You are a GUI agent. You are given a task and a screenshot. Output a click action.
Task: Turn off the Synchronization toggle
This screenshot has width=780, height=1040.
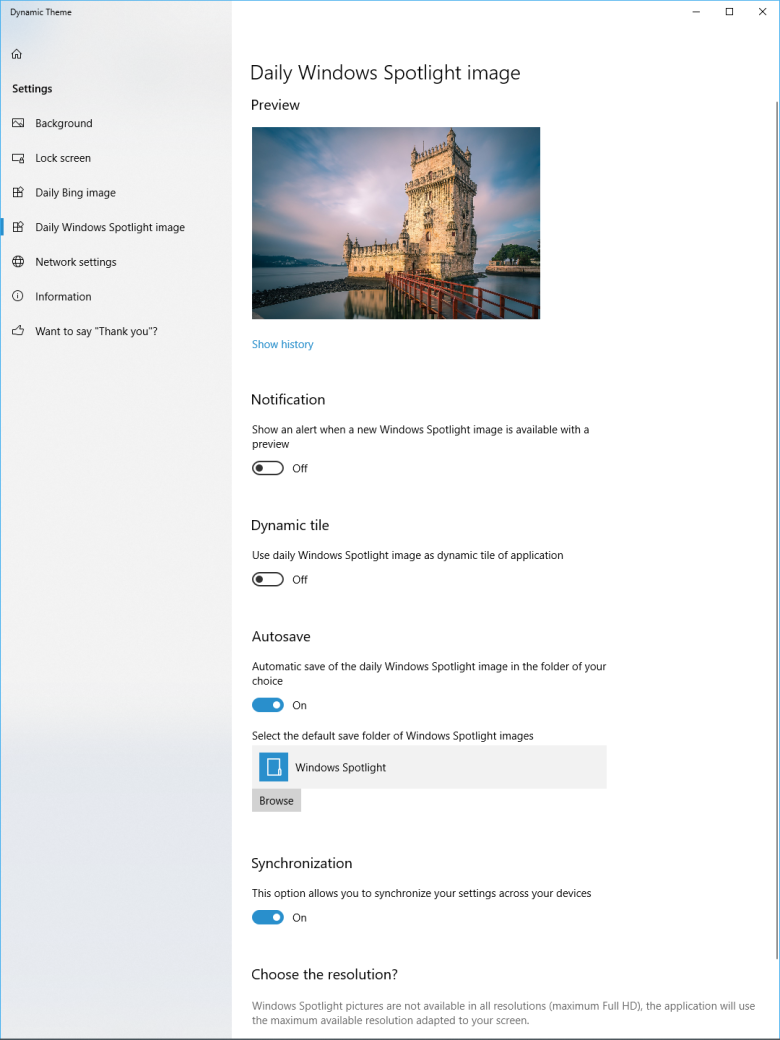tap(268, 917)
